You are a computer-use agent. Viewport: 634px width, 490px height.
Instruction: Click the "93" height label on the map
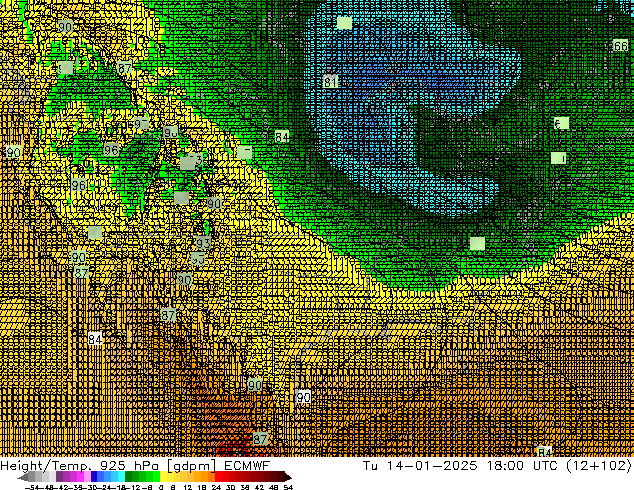click(203, 243)
